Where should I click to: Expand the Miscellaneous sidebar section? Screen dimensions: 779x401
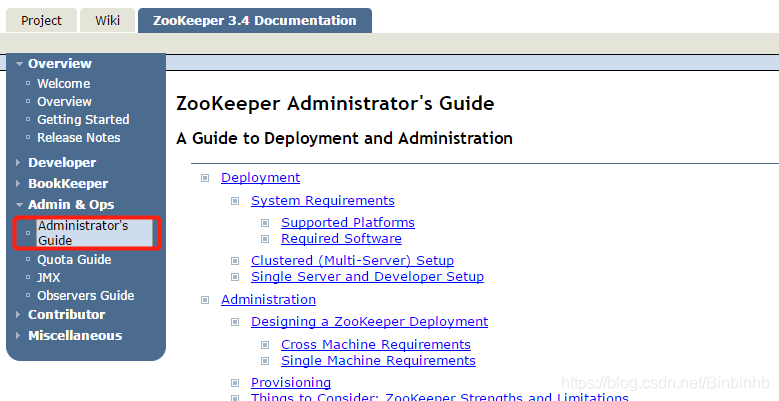pos(75,335)
